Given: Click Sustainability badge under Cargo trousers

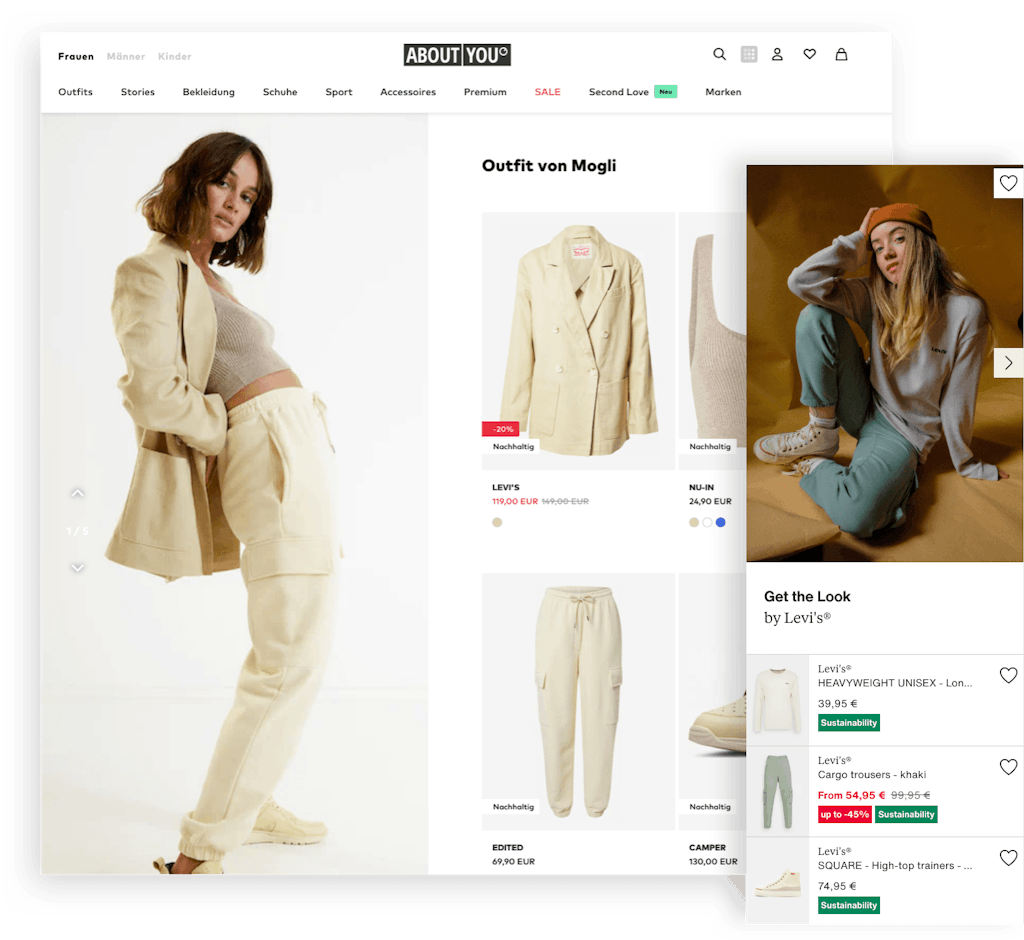Looking at the screenshot, I should [x=906, y=815].
